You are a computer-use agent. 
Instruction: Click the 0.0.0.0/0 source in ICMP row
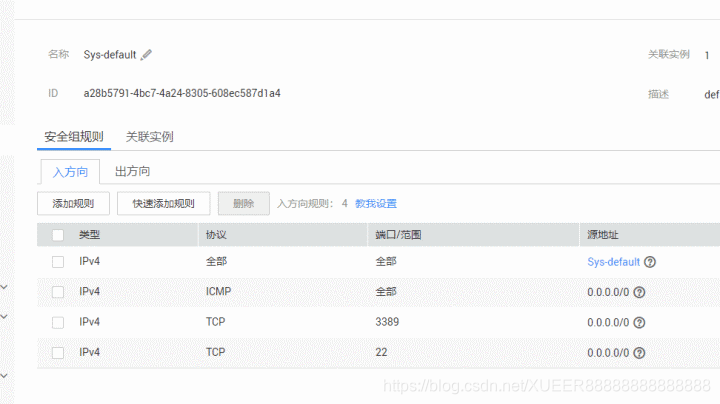(x=608, y=292)
